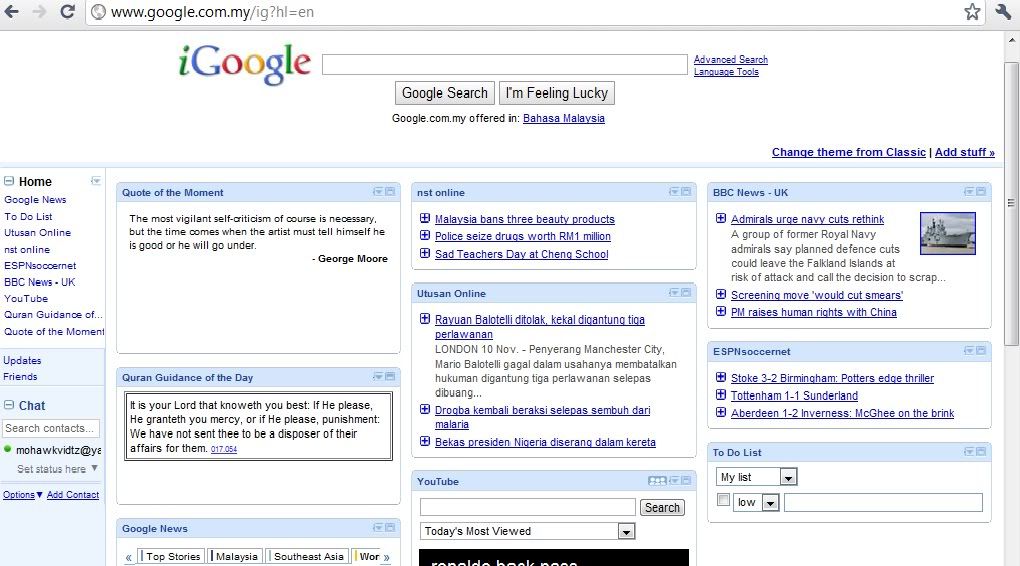Maximize the nst online gadget
The width and height of the screenshot is (1020, 566).
click(x=686, y=192)
